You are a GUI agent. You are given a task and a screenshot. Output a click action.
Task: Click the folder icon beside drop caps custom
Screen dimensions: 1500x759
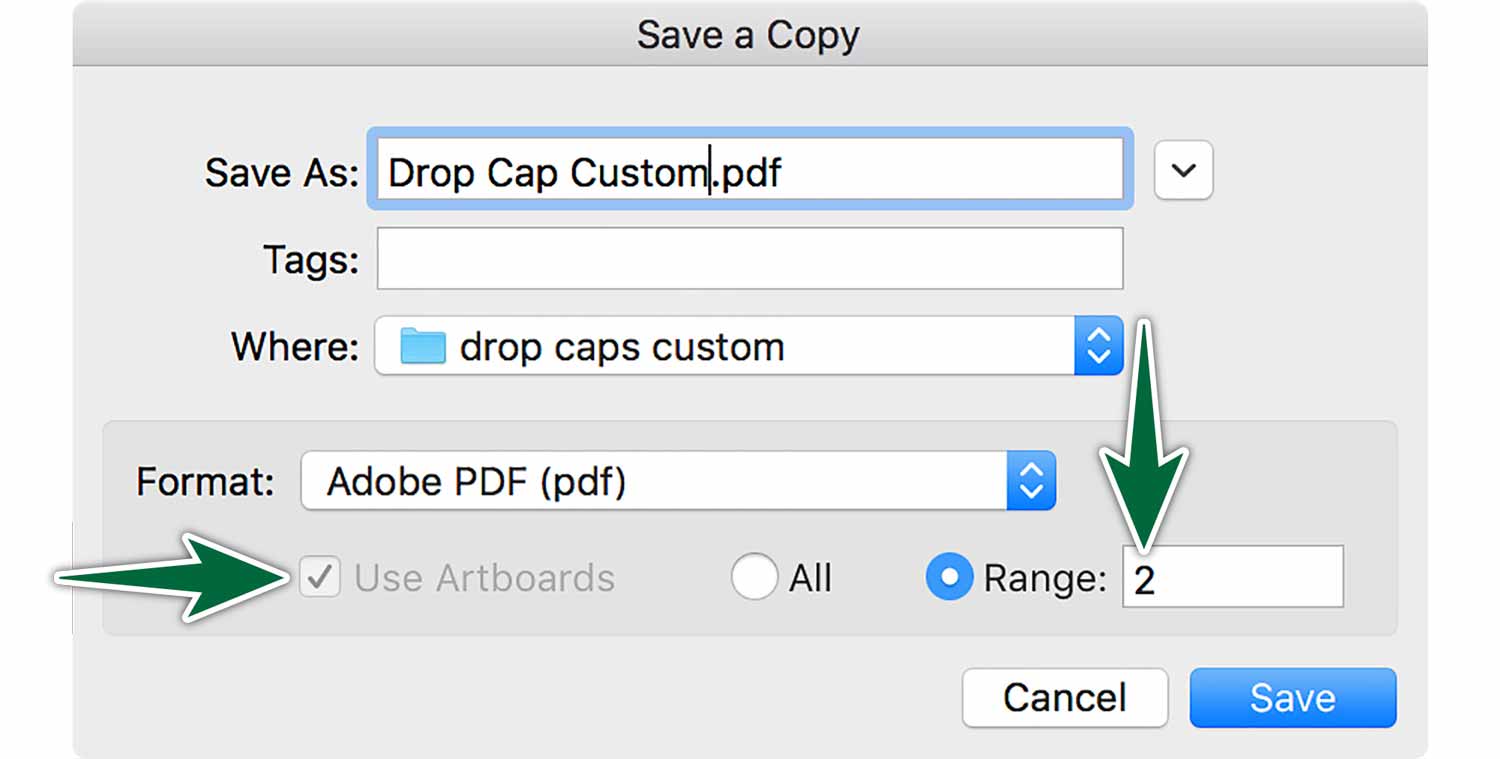pos(422,347)
